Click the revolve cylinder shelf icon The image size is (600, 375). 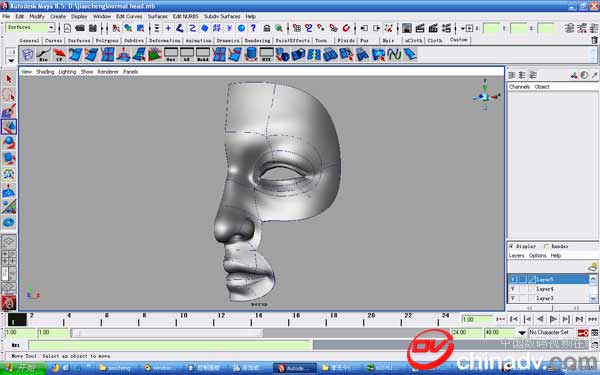251,54
